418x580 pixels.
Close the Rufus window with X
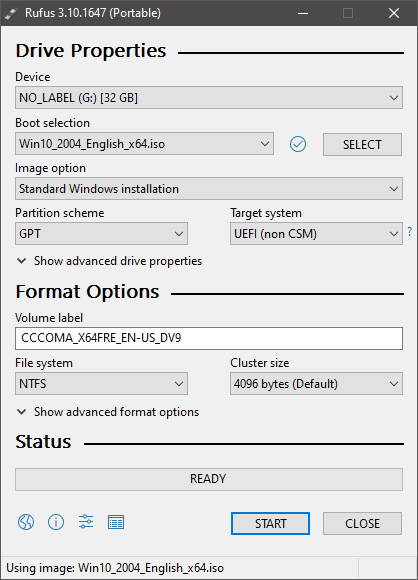[x=394, y=13]
